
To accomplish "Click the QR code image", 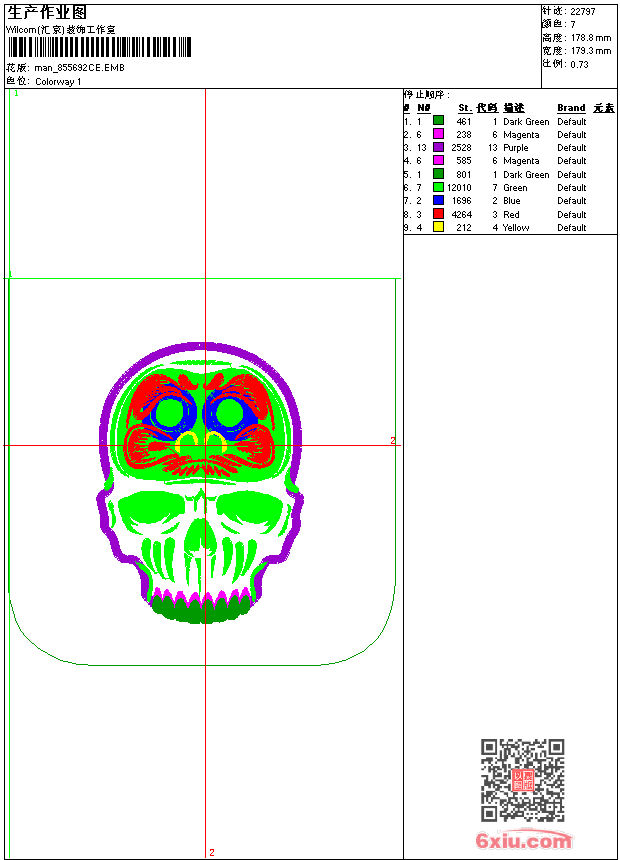I will (x=522, y=780).
